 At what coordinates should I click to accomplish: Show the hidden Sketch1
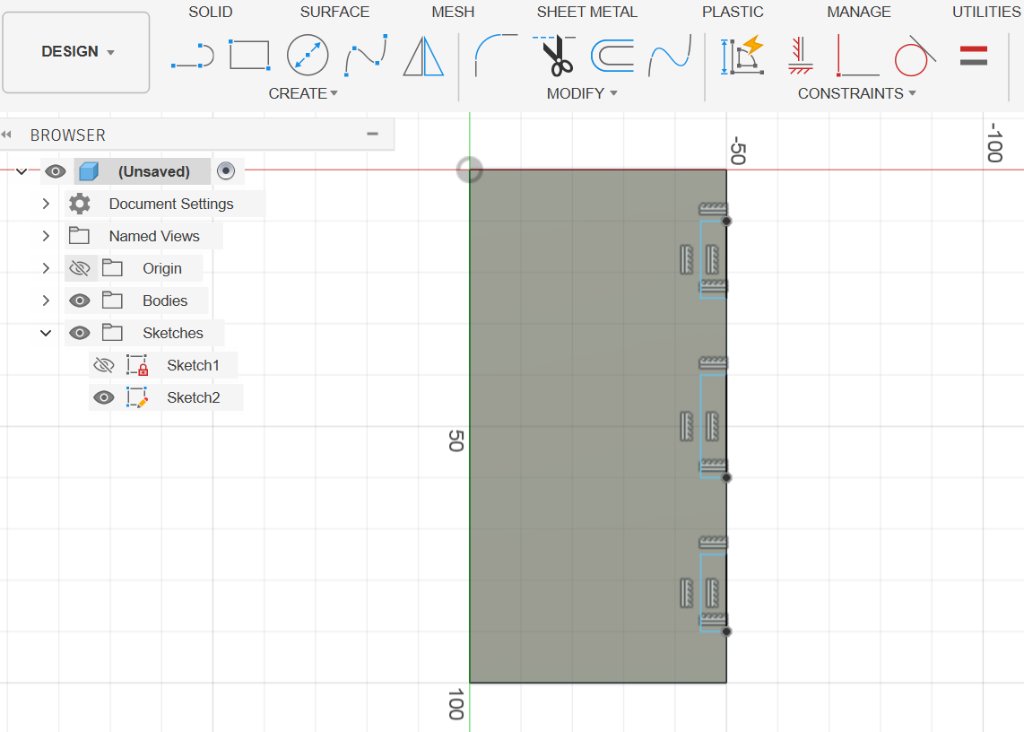104,365
